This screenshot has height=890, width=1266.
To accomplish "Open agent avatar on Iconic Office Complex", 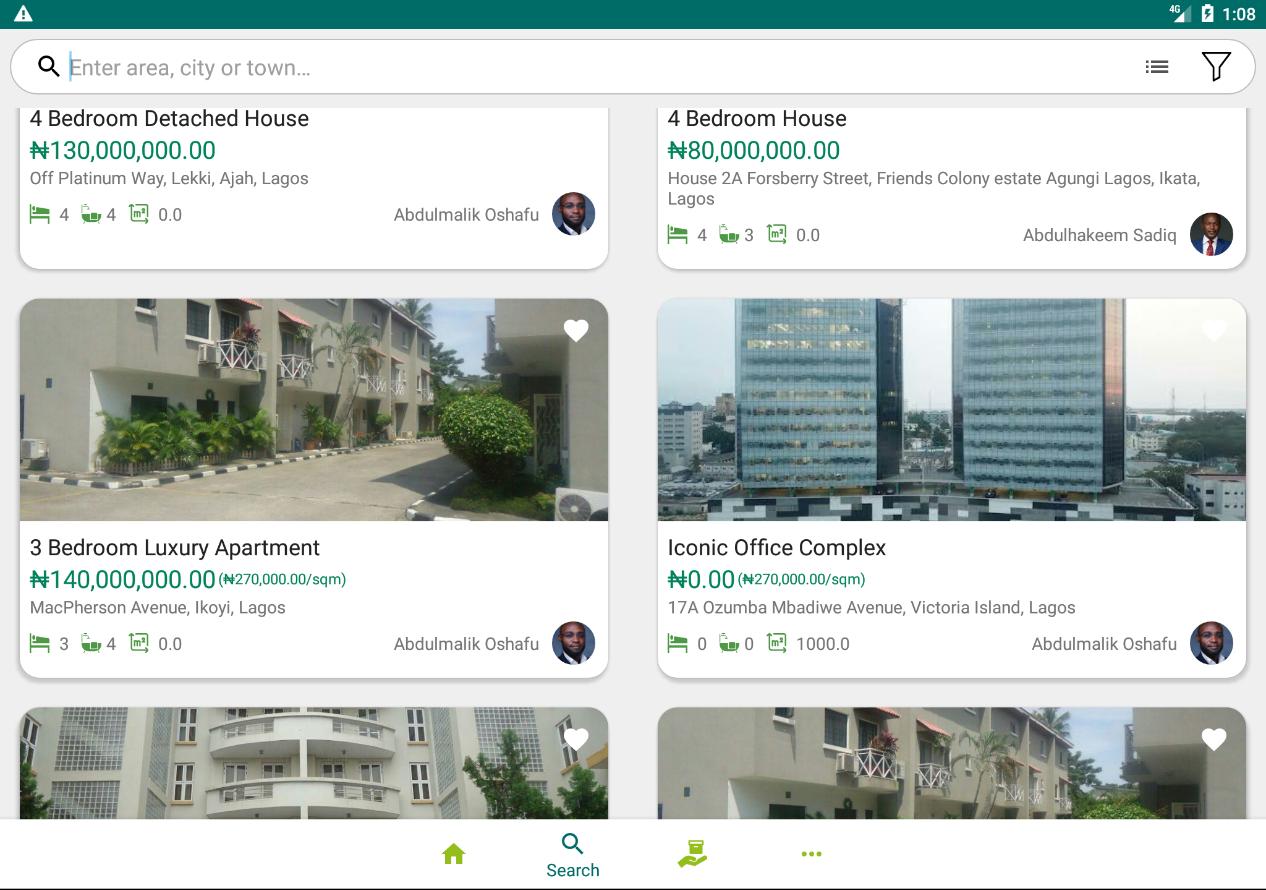I will click(1212, 643).
